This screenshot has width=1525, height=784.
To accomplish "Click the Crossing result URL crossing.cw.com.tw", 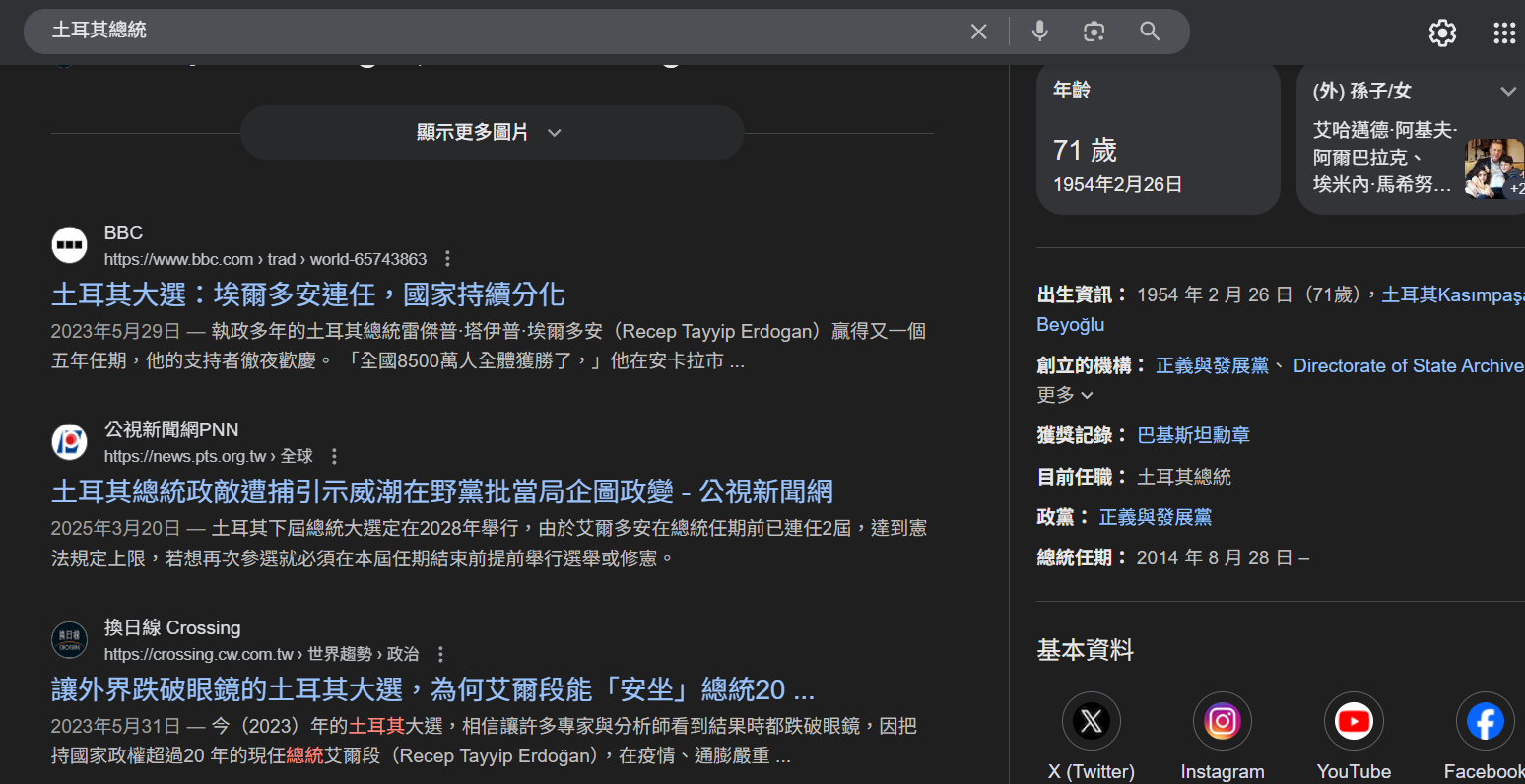I will coord(262,654).
